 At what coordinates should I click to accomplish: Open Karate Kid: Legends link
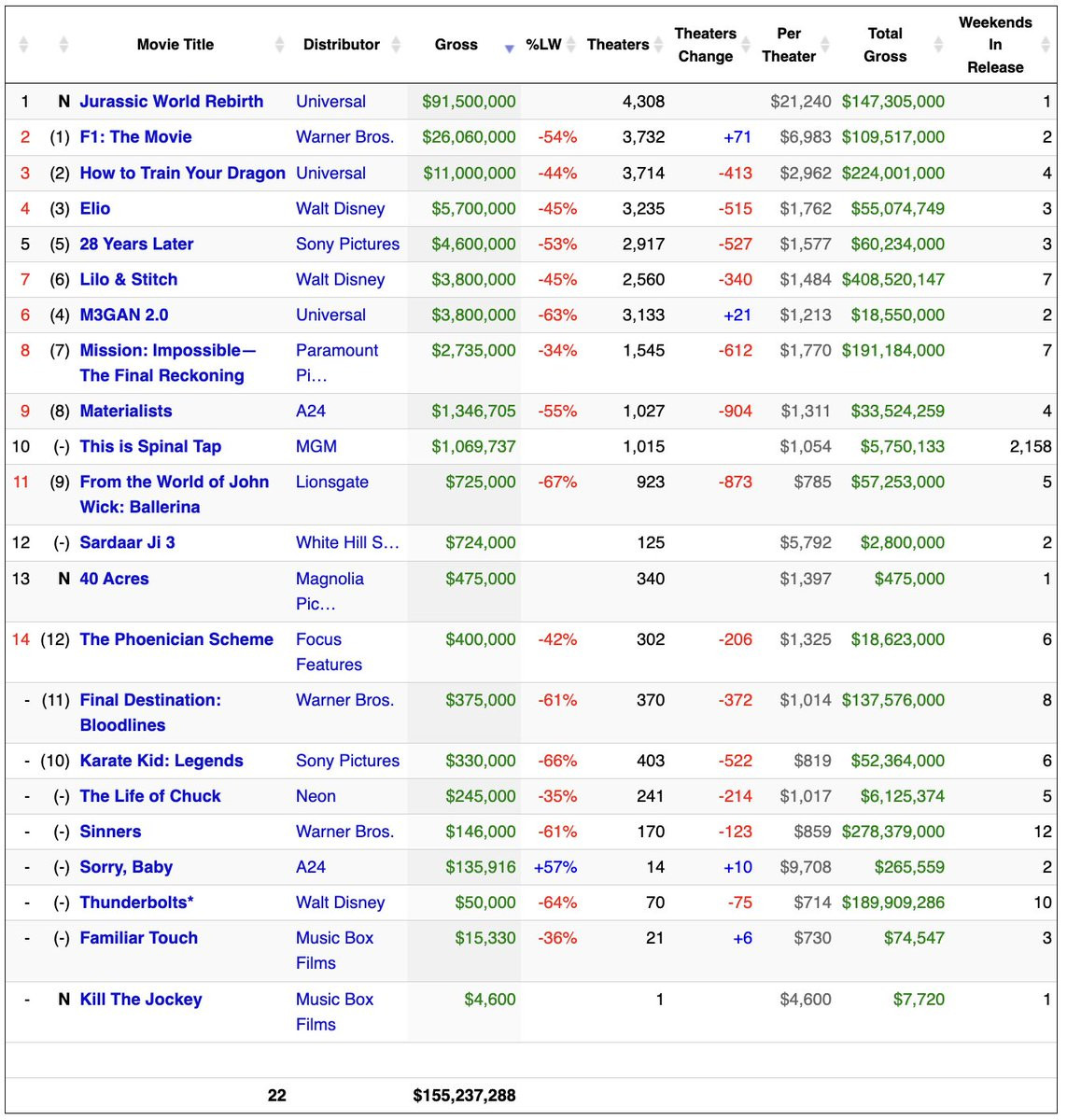tap(161, 761)
